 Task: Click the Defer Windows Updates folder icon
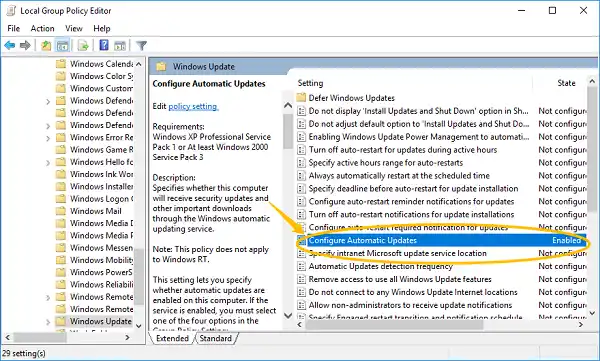pyautogui.click(x=302, y=98)
